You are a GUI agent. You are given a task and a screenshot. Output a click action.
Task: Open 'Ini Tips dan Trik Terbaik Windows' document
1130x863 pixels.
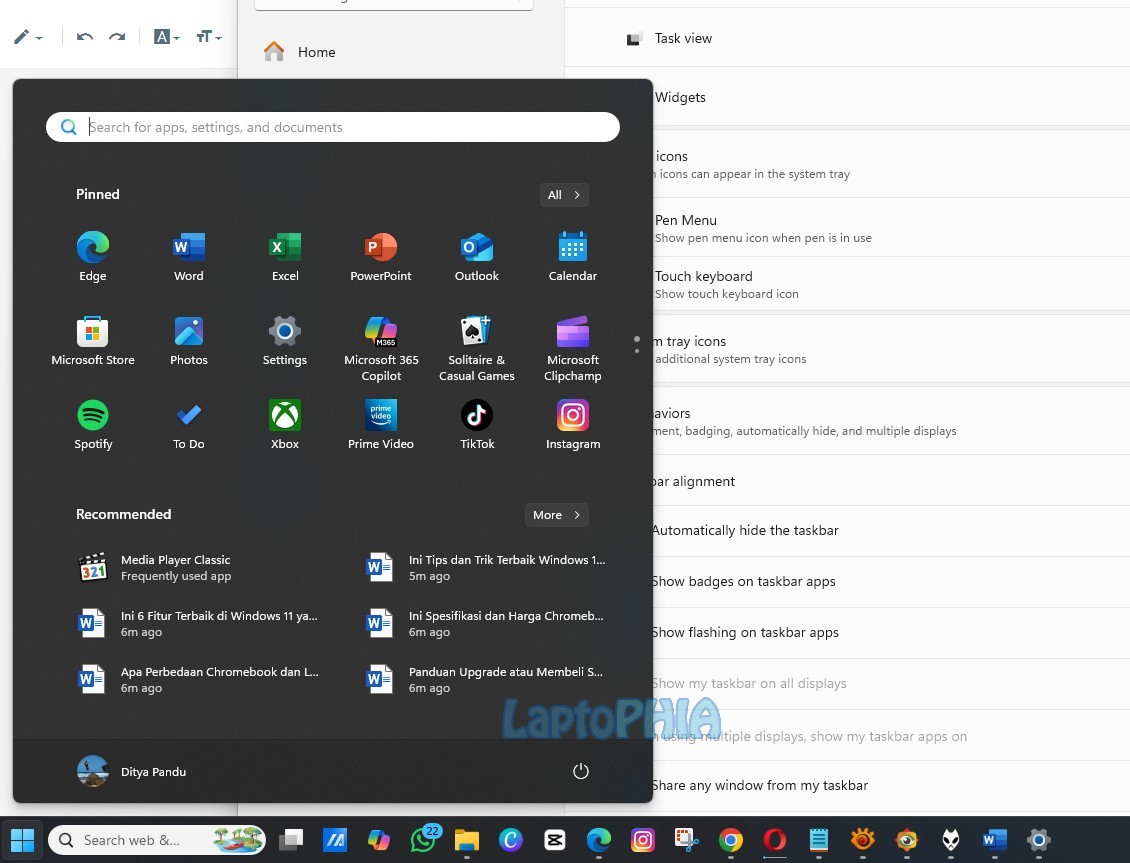click(486, 568)
